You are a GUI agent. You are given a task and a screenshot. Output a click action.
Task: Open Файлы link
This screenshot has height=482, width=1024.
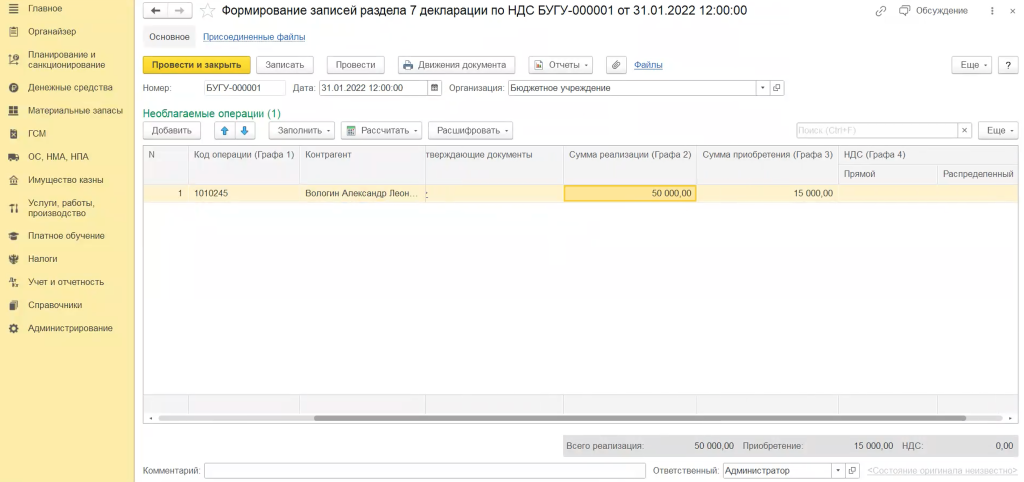[x=648, y=65]
